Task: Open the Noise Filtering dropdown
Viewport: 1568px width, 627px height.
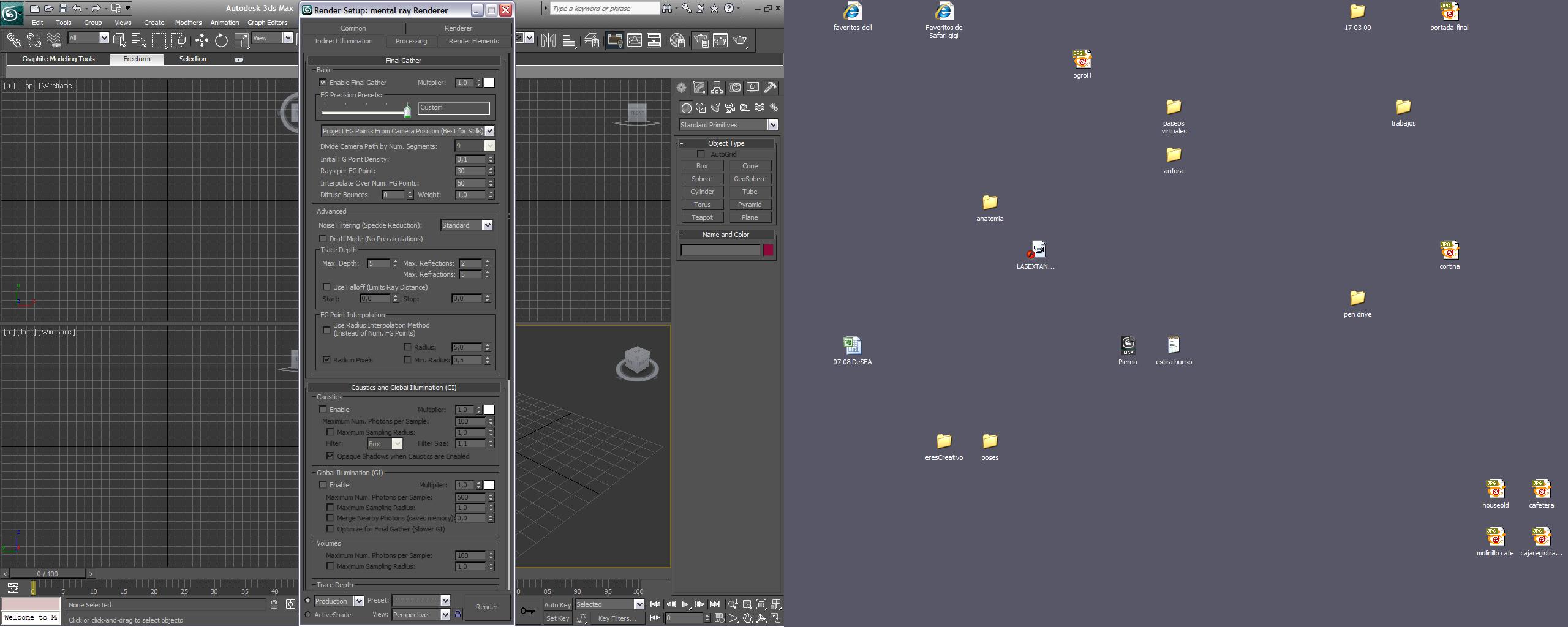Action: (467, 225)
